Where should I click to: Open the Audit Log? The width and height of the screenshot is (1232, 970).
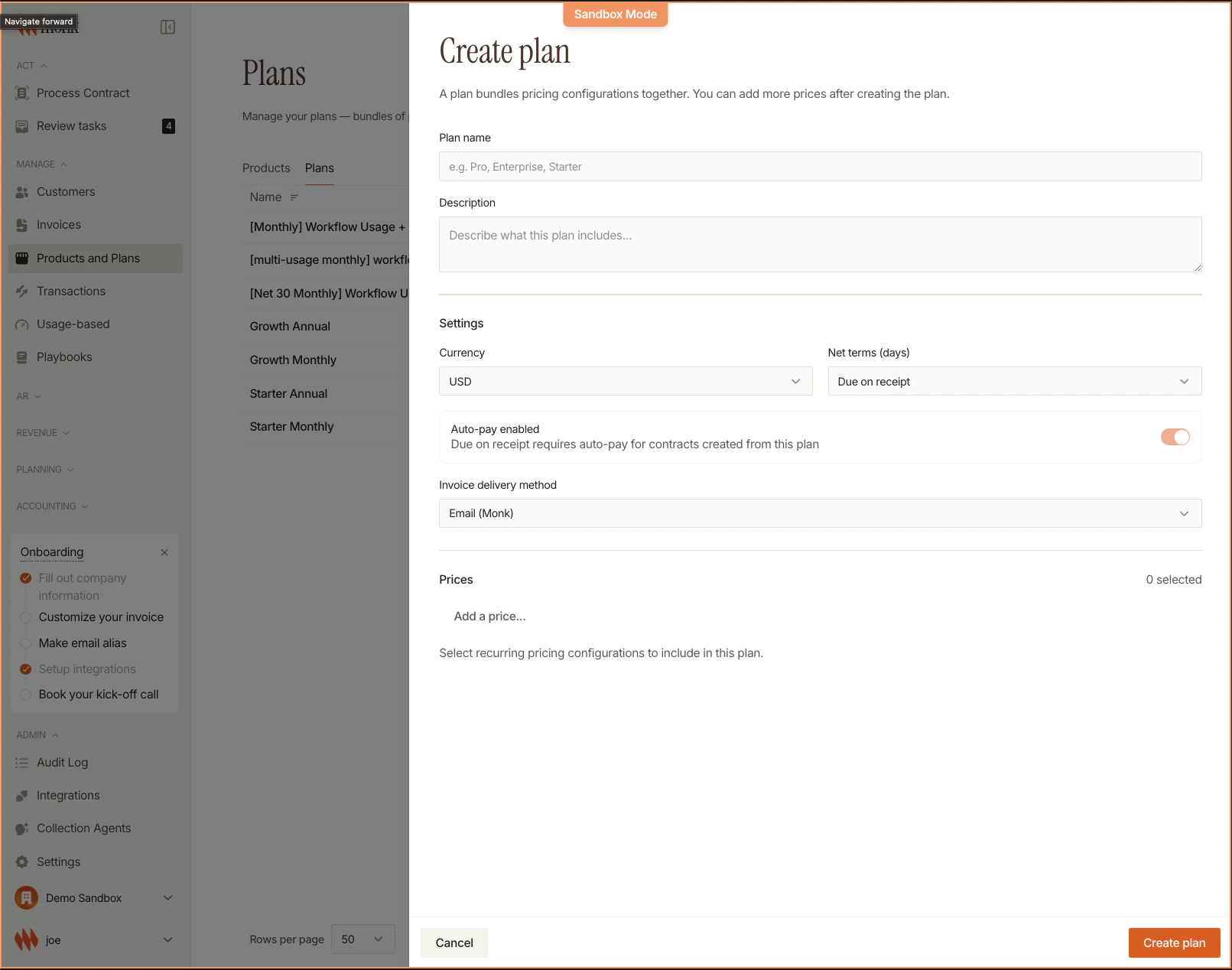pyautogui.click(x=63, y=762)
